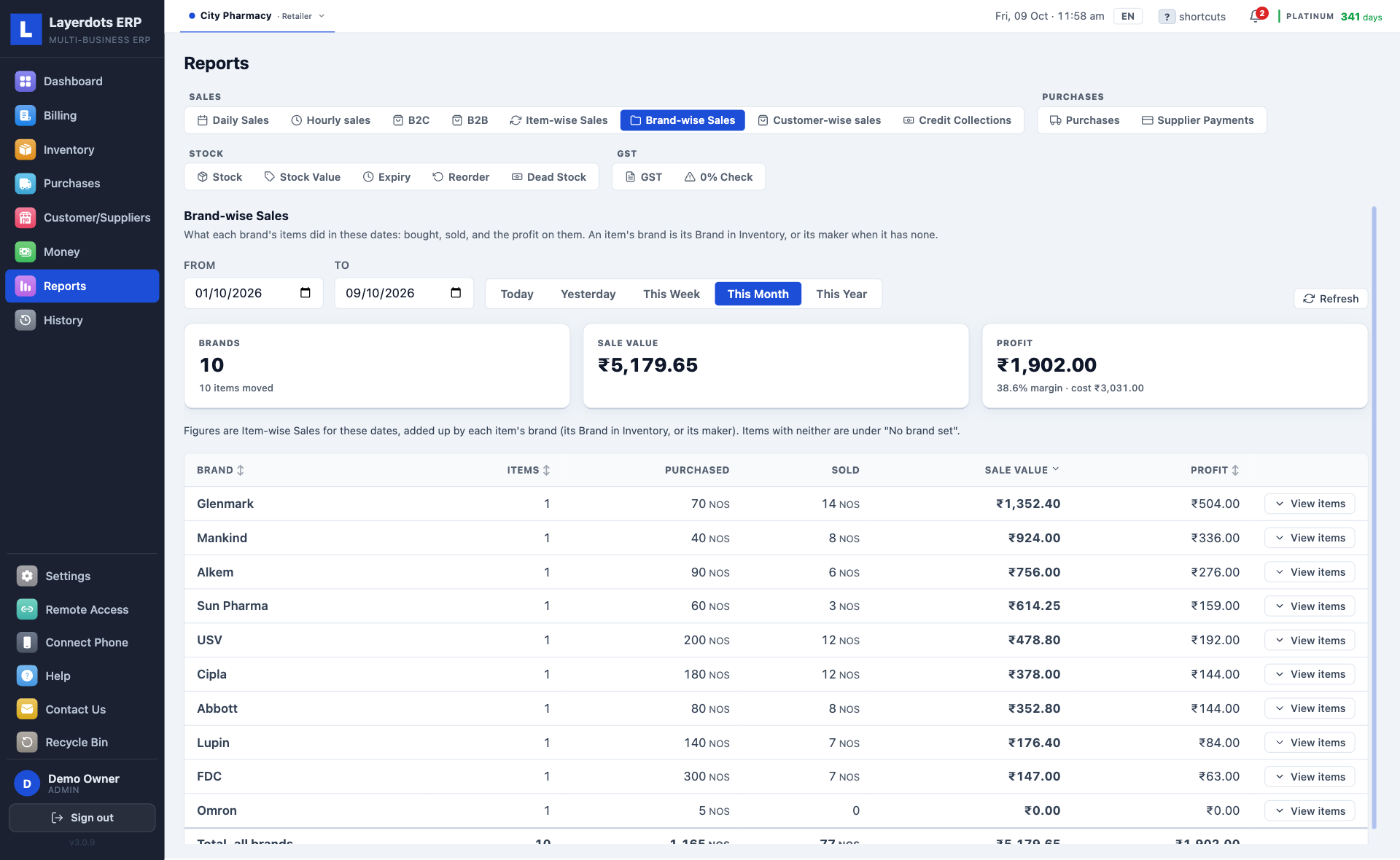The image size is (1400, 860).
Task: Open the Help question icon in sidebar
Action: coord(27,676)
